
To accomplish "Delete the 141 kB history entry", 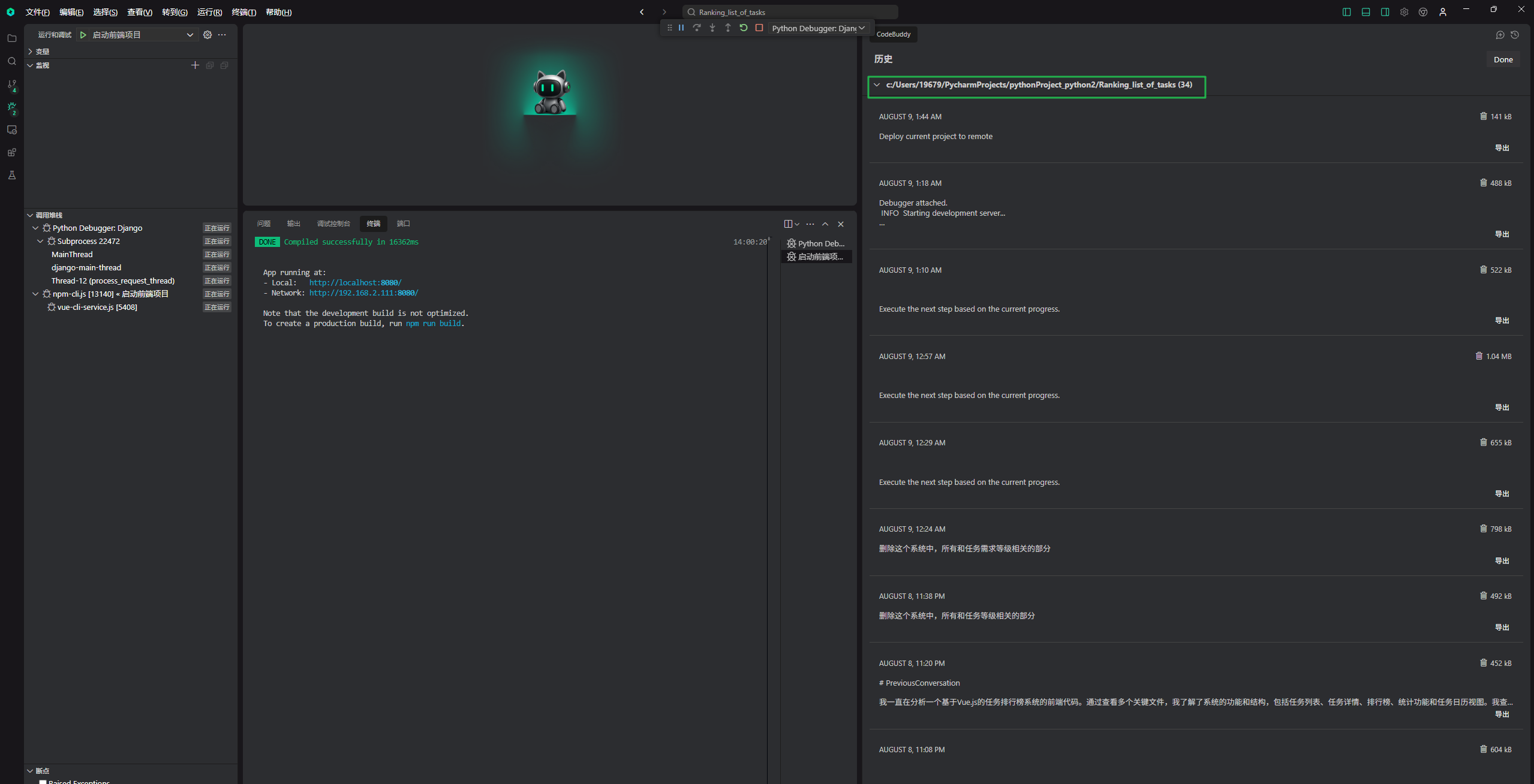I will [1483, 116].
